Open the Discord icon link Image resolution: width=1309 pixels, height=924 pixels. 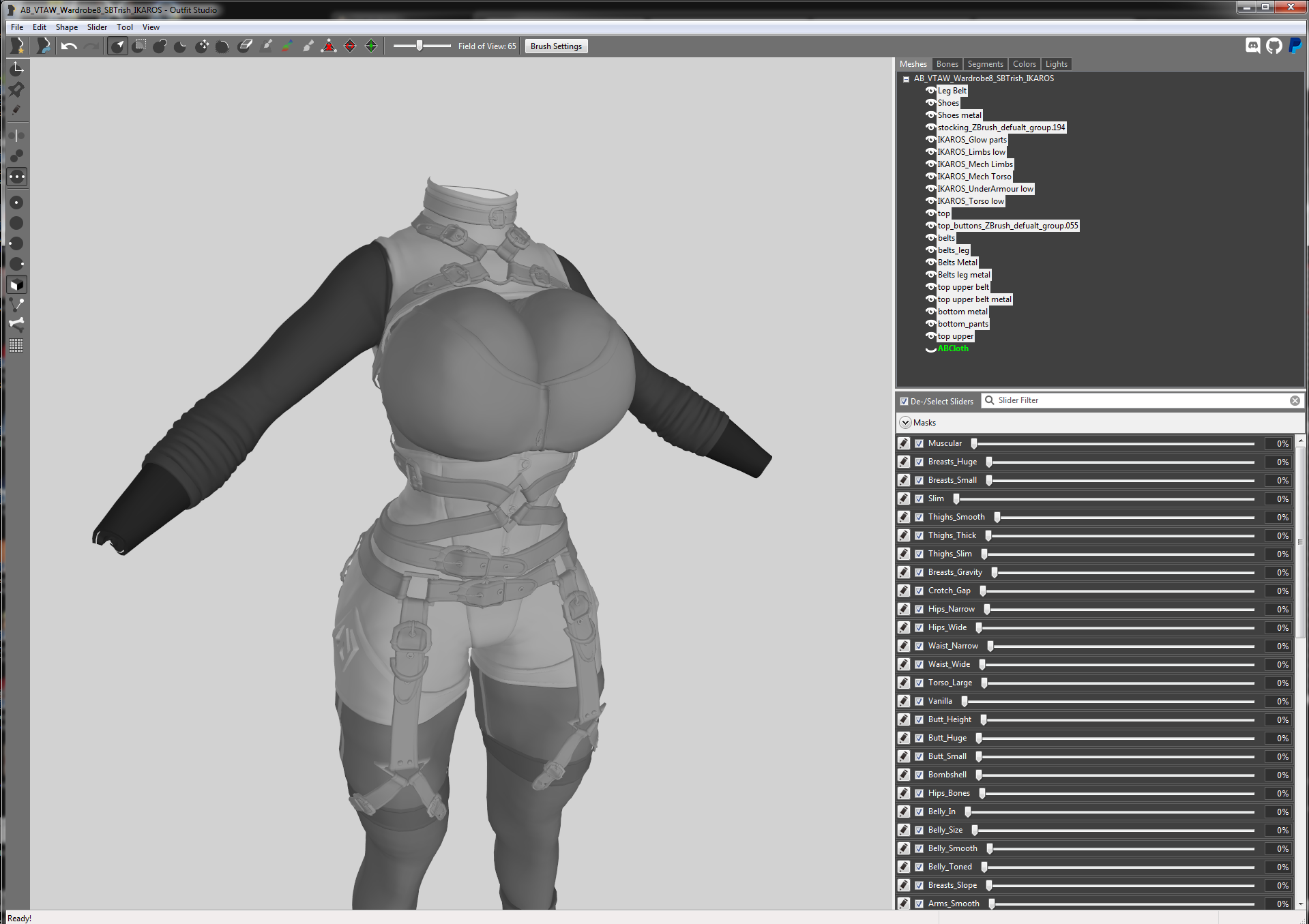[1252, 46]
